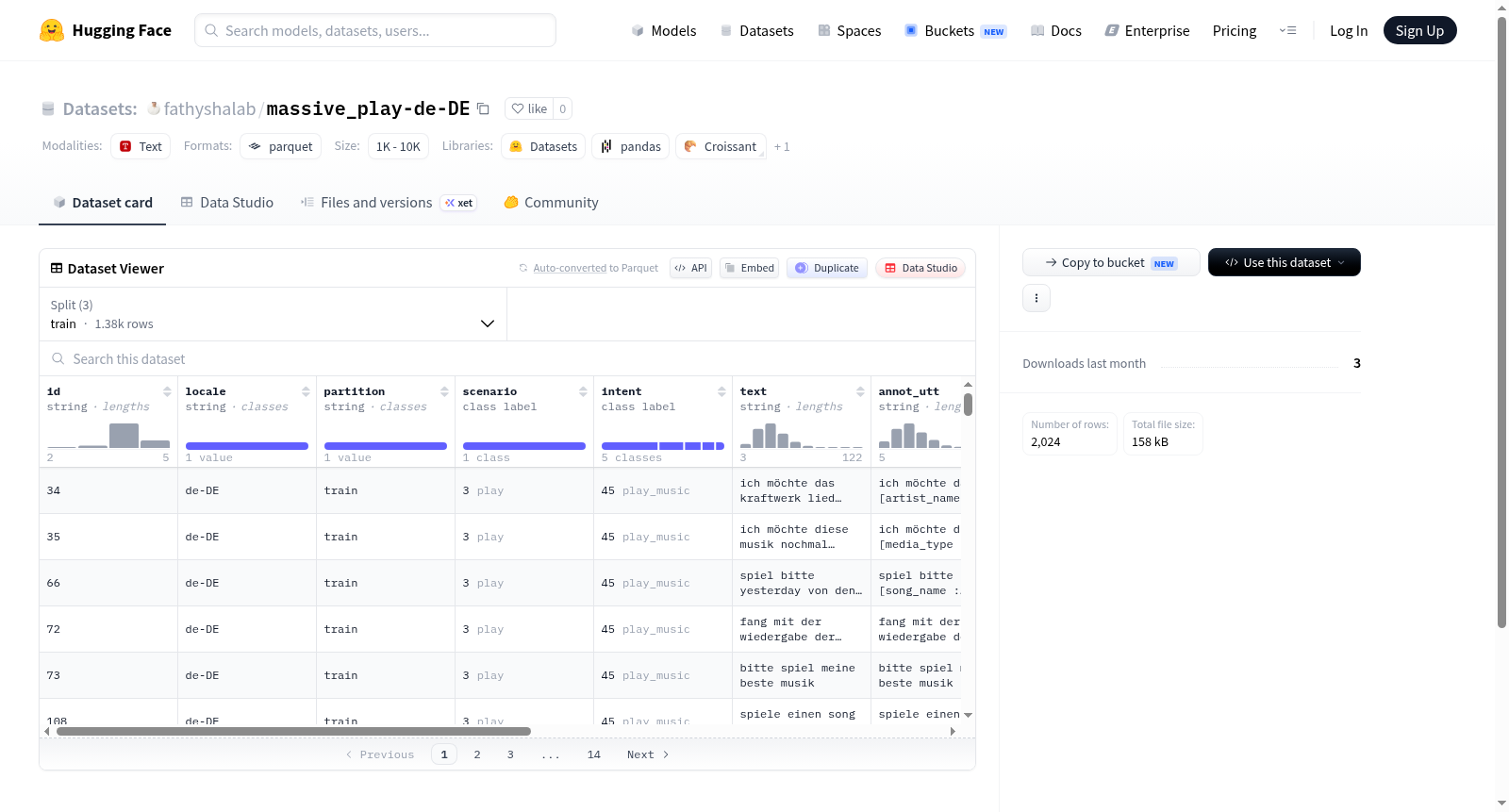Expand the +1 more libraries list

[x=782, y=146]
